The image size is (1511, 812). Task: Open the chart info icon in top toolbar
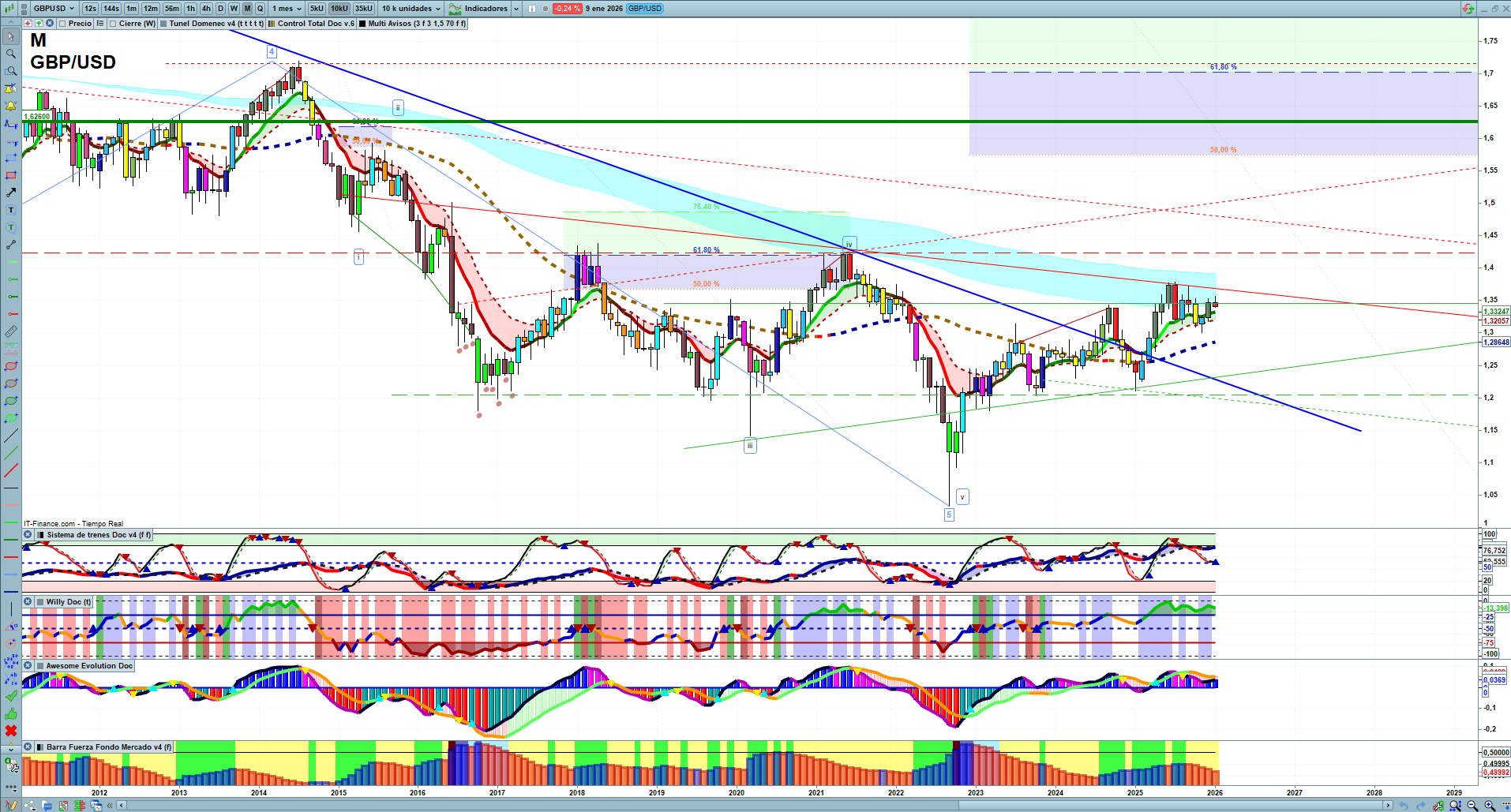click(x=531, y=9)
